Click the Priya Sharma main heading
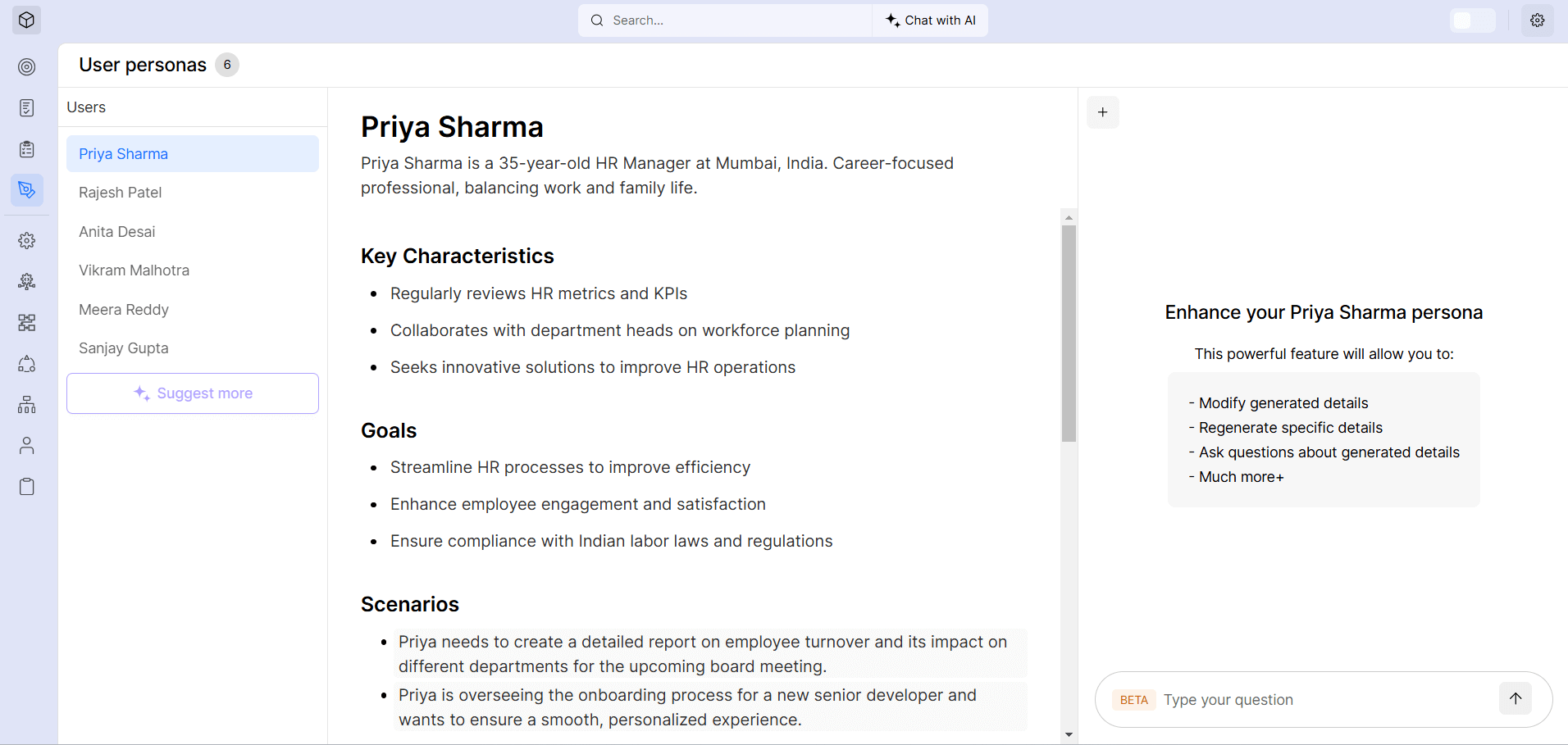This screenshot has height=745, width=1568. [x=452, y=127]
